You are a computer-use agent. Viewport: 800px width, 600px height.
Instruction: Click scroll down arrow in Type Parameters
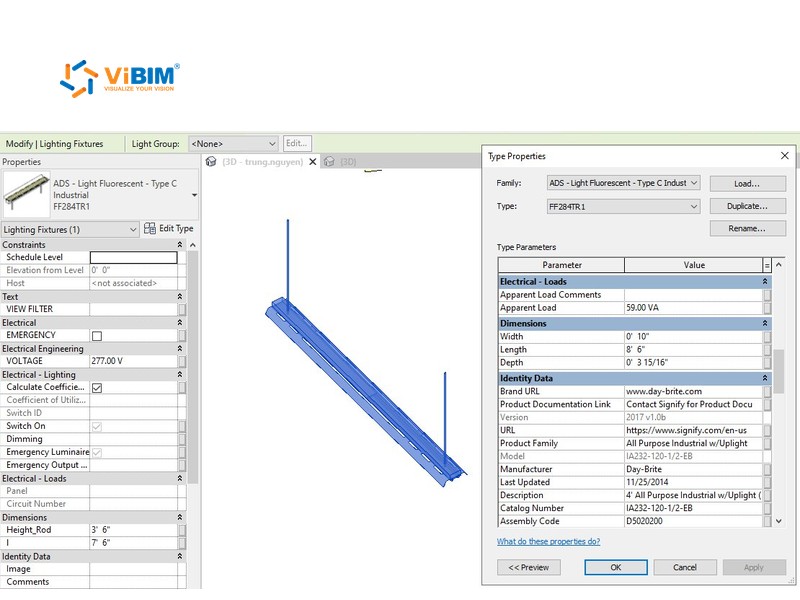(x=779, y=521)
